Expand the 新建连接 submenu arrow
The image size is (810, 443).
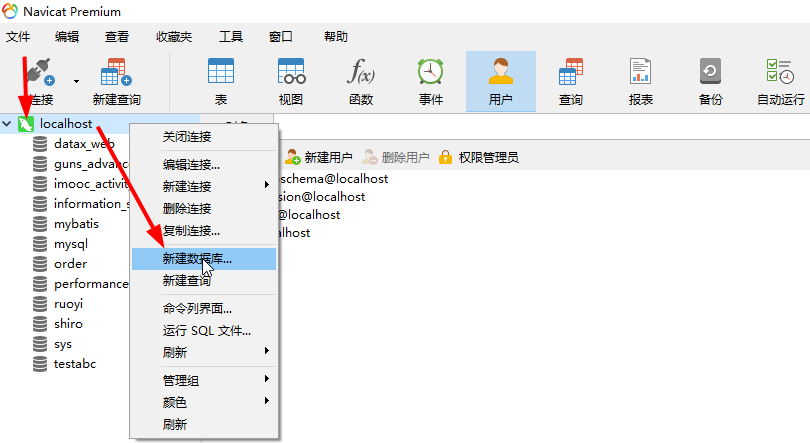(x=267, y=185)
